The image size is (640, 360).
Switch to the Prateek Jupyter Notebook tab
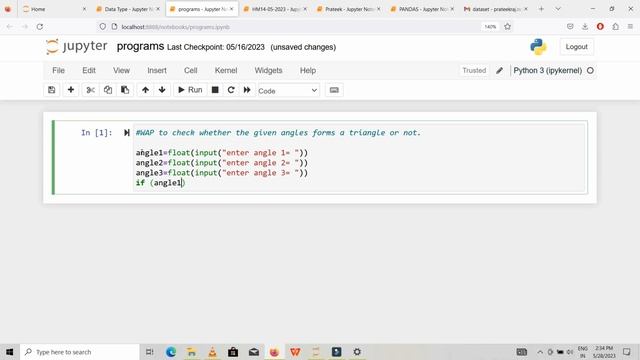pos(348,9)
